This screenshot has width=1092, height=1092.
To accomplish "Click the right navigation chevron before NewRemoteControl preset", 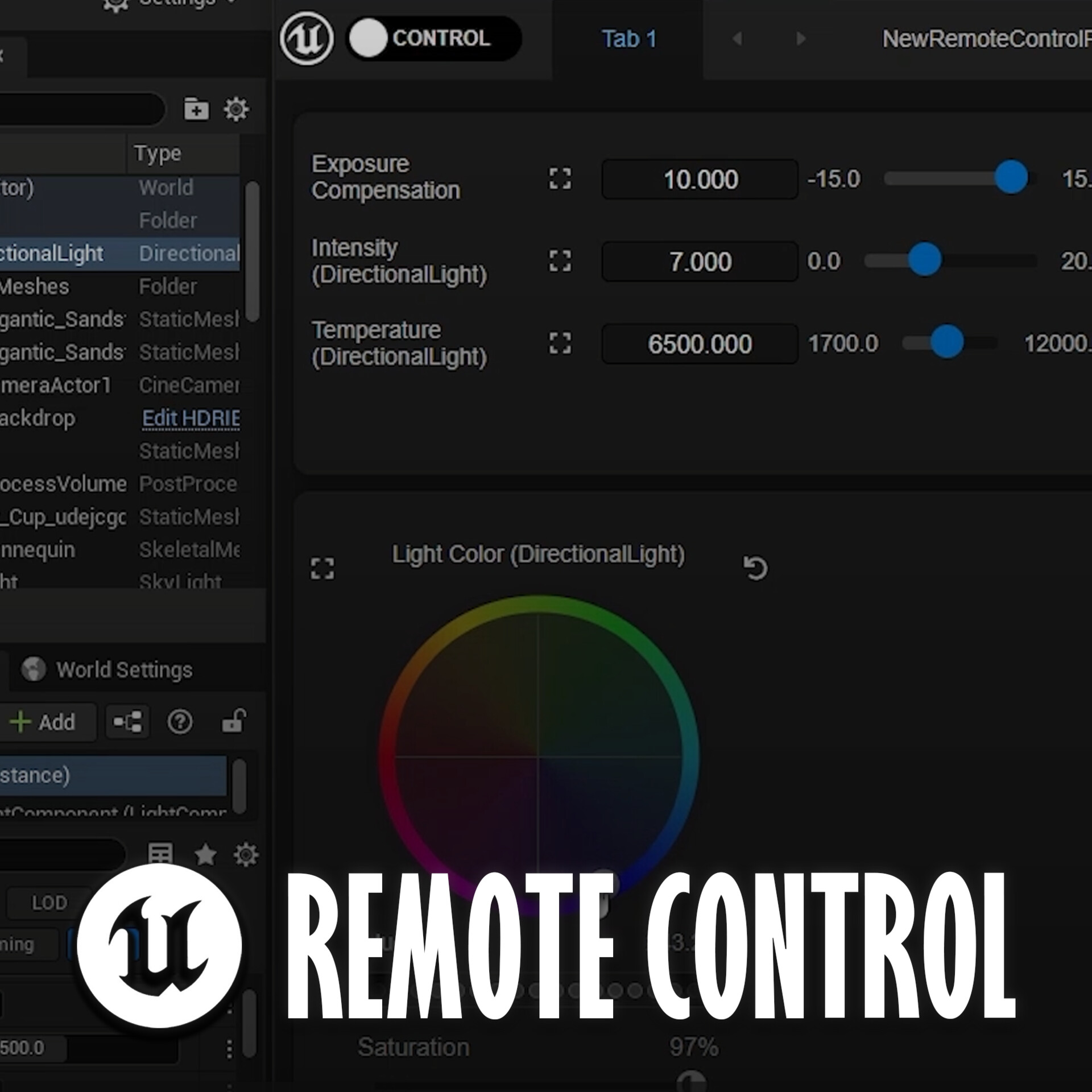I will click(799, 39).
